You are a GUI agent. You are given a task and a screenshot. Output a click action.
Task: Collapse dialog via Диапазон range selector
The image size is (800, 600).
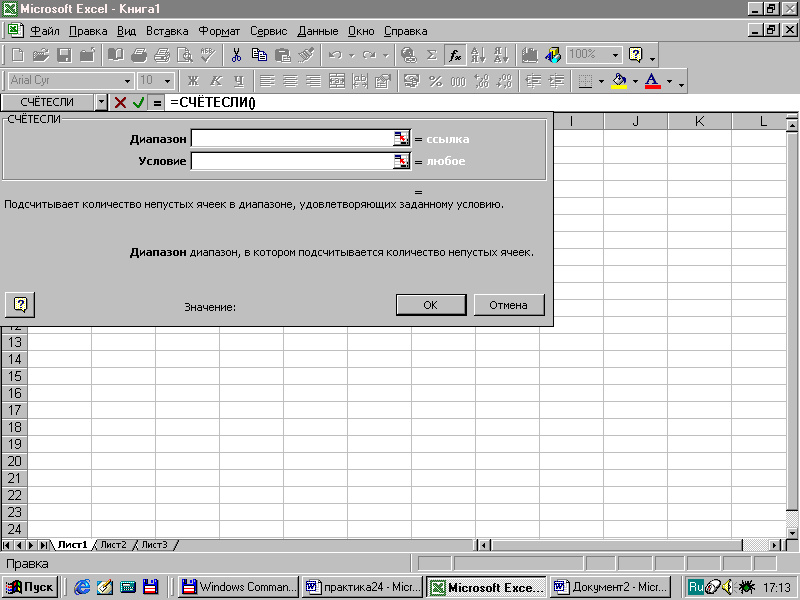pyautogui.click(x=402, y=138)
